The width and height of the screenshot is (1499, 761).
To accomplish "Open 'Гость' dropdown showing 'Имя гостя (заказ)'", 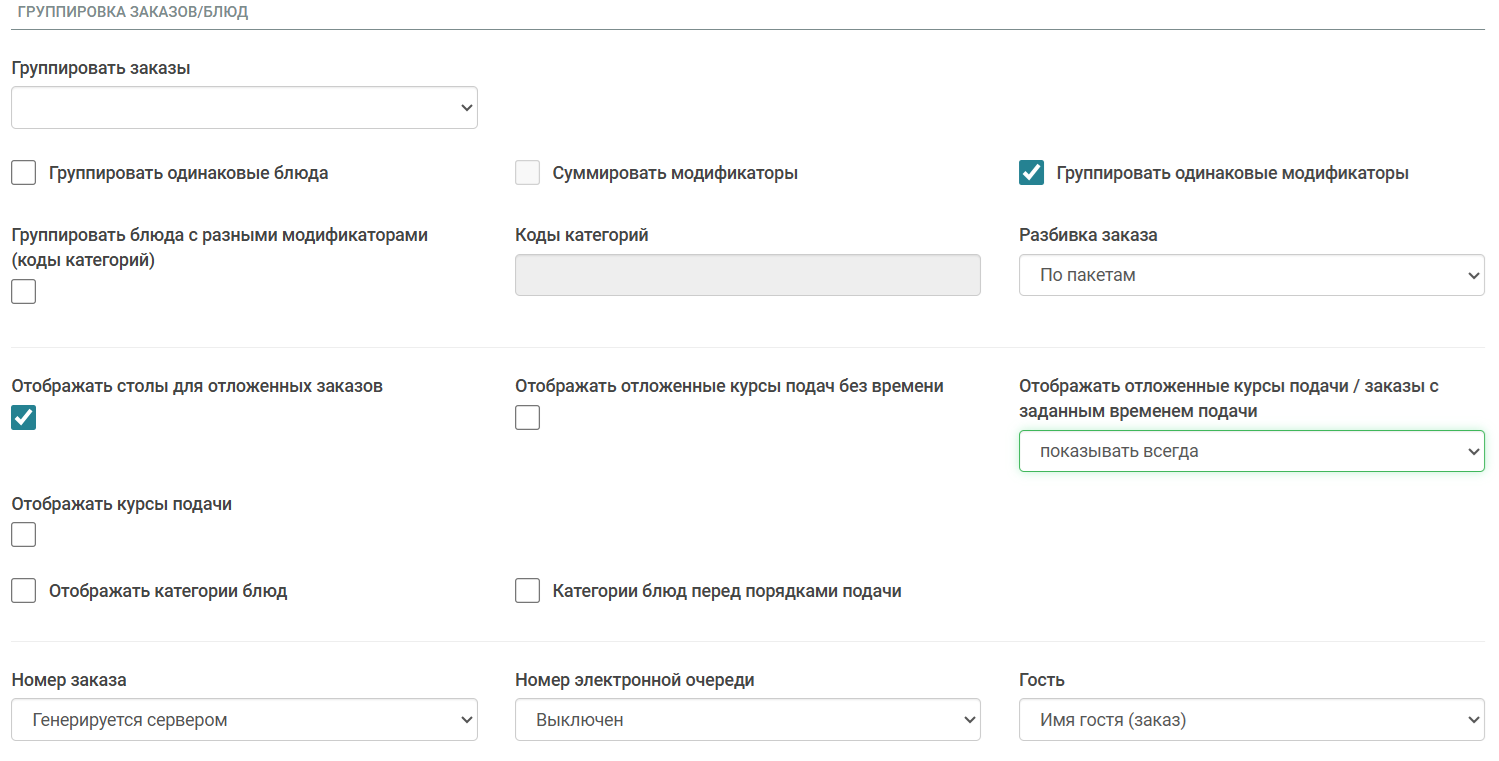I will pyautogui.click(x=1251, y=720).
